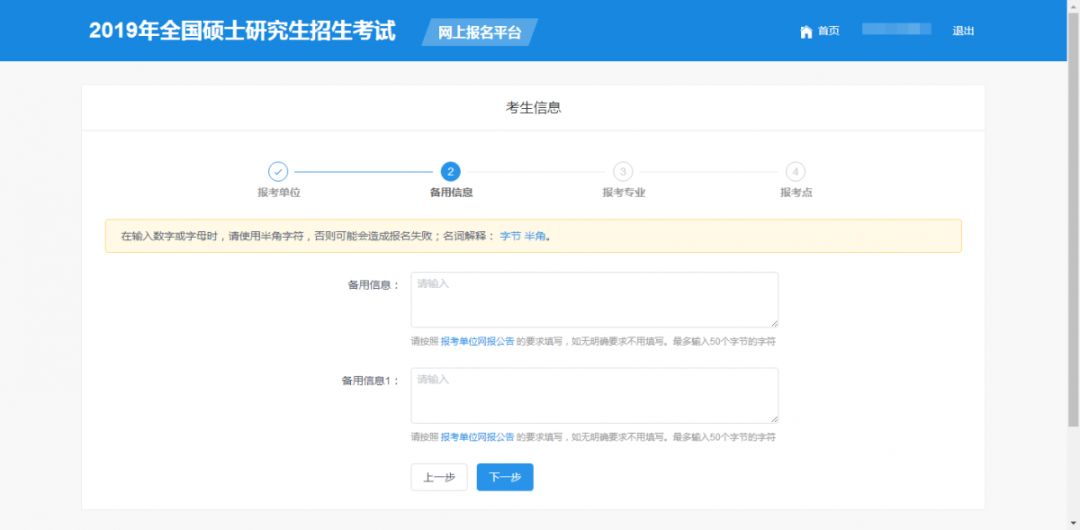Screen dimensions: 1080x530
Task: Click the blurred username in header
Action: 896,29
